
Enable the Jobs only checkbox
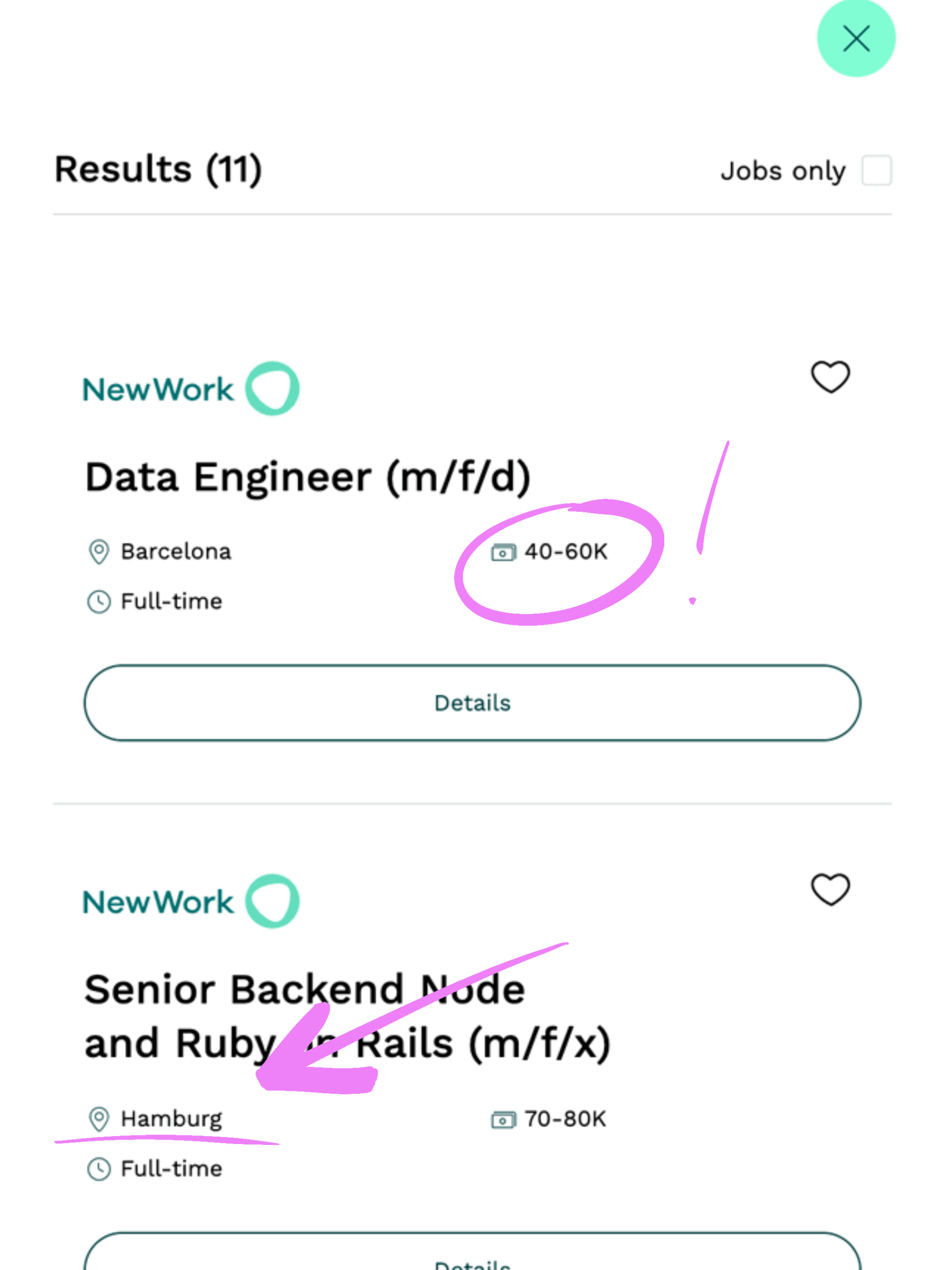pos(876,170)
